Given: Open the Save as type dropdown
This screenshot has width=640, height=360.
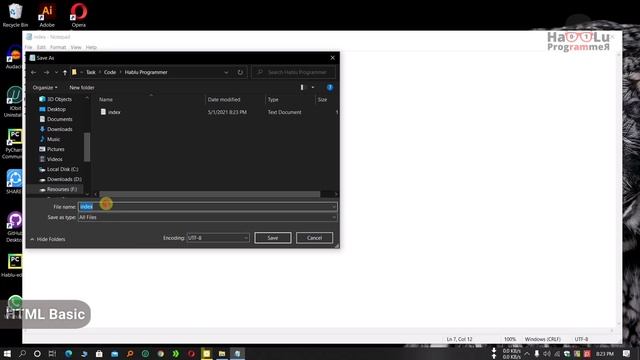Looking at the screenshot, I should (x=207, y=218).
